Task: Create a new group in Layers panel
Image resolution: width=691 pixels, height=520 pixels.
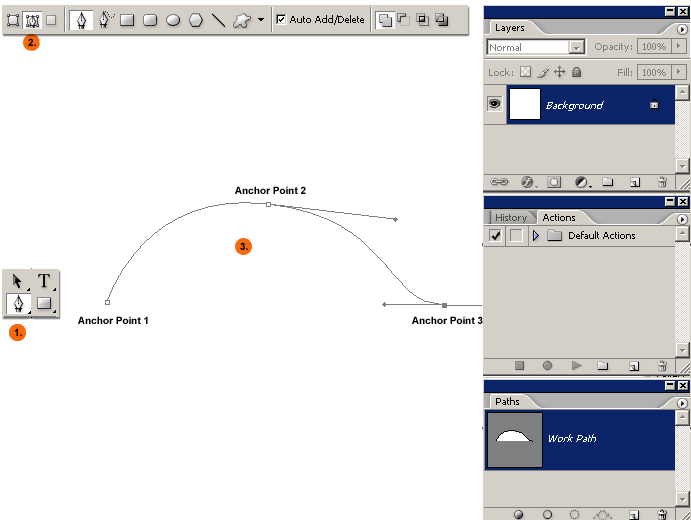Action: (x=608, y=182)
